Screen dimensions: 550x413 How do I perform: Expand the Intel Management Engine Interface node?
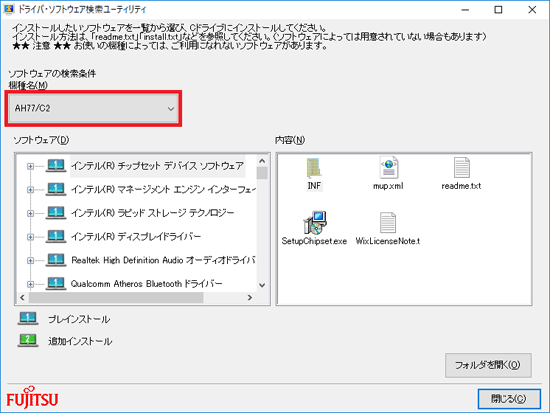[x=31, y=189]
